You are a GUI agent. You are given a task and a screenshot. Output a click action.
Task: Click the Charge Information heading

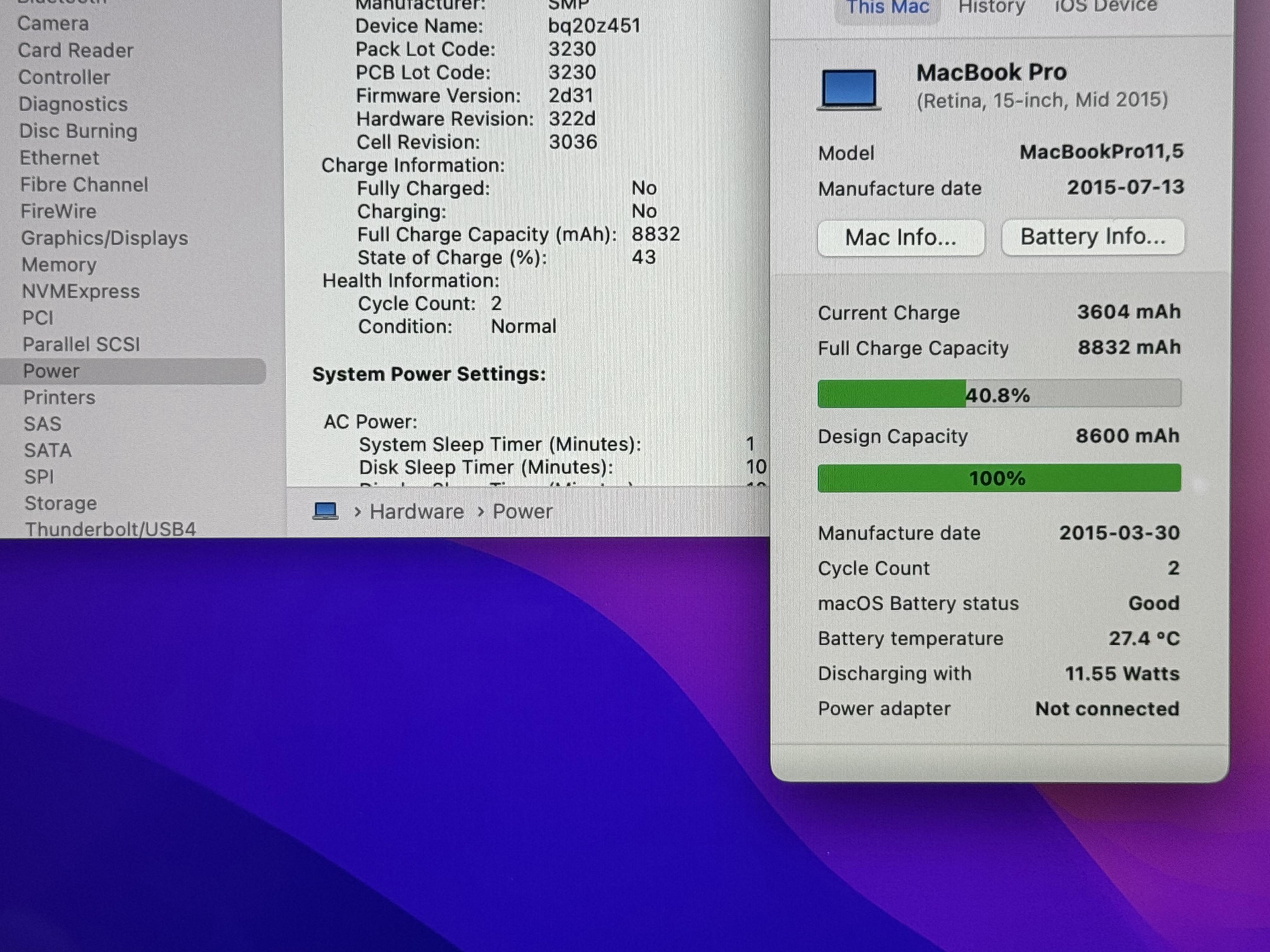click(413, 165)
